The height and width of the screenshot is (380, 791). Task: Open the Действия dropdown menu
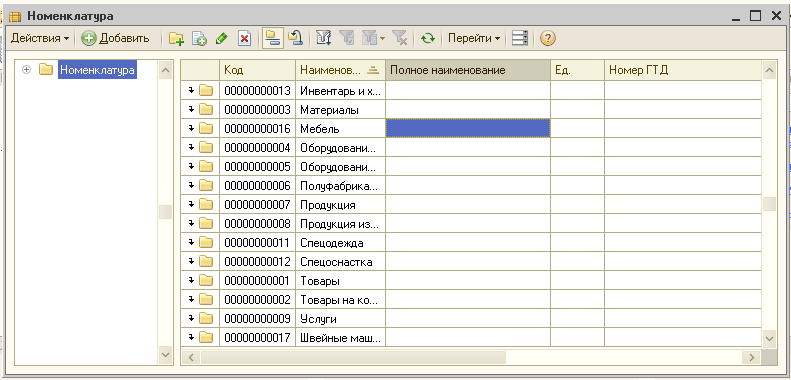[40, 38]
